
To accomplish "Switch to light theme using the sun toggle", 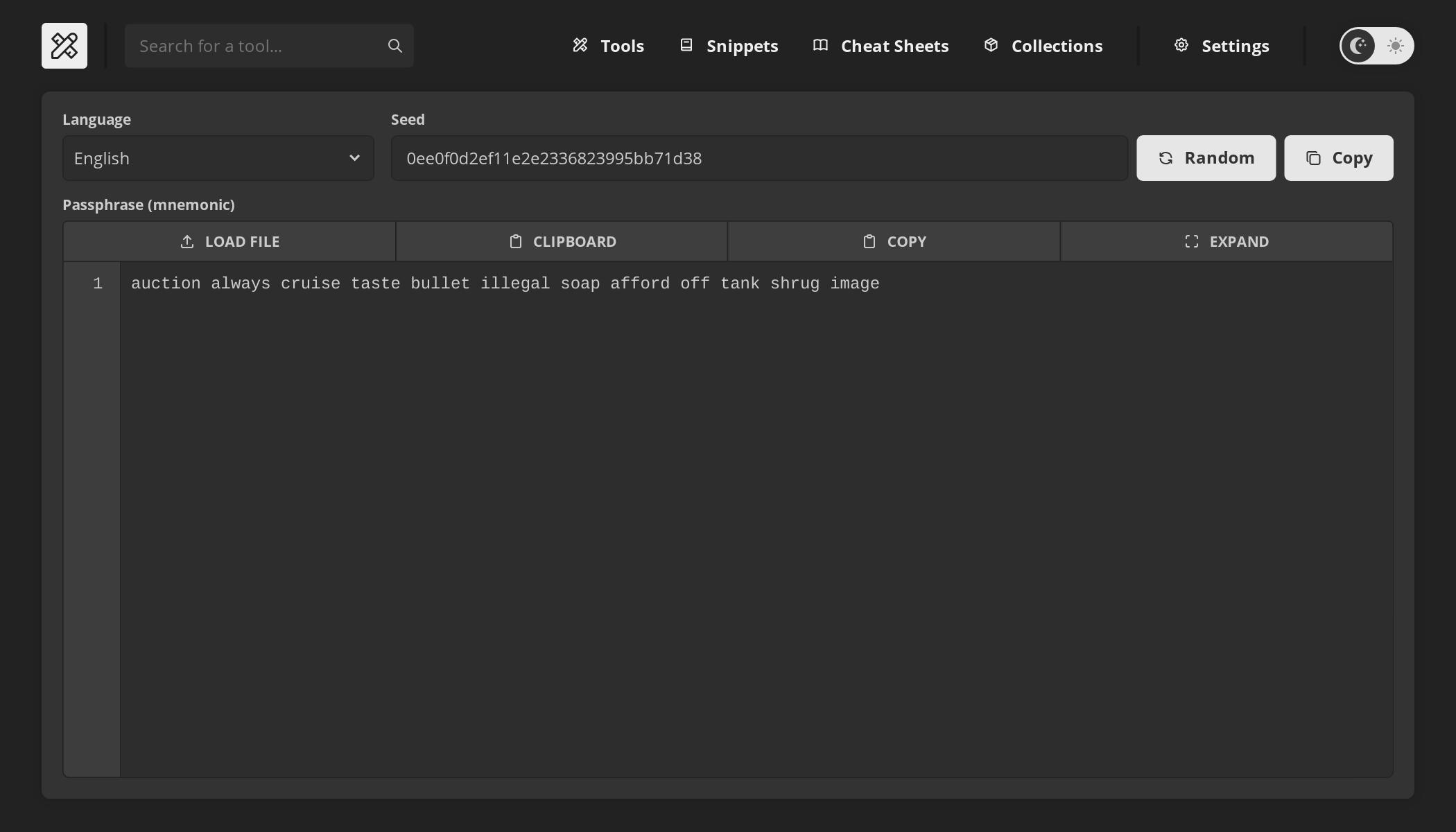I will pos(1396,46).
